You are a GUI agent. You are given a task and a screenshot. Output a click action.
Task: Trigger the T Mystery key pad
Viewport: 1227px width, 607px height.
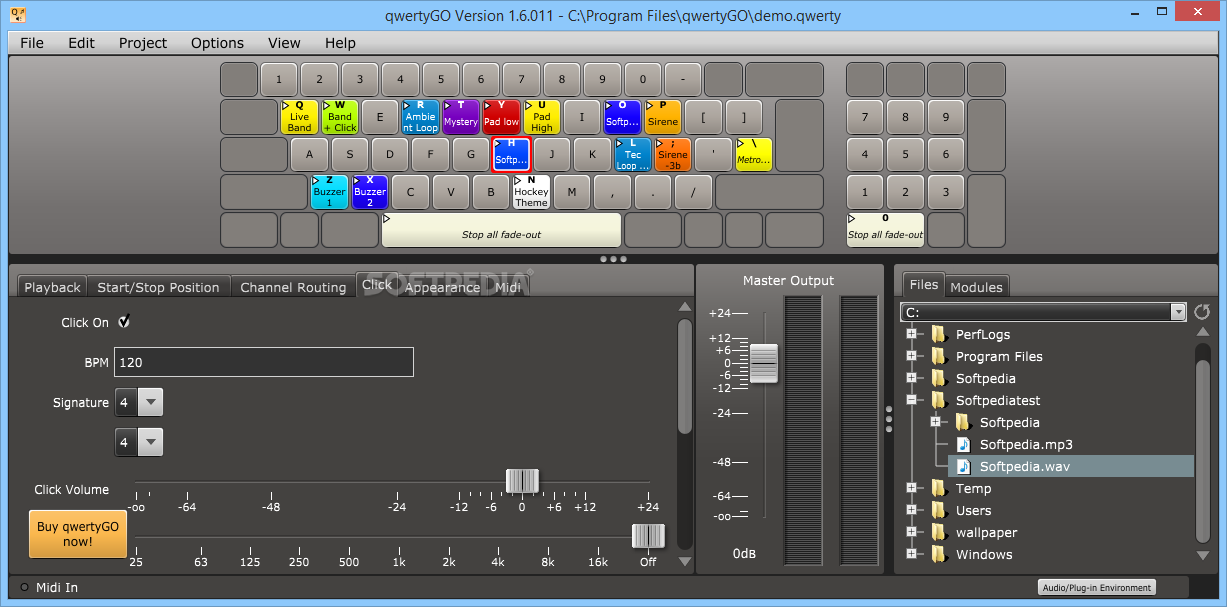(461, 117)
